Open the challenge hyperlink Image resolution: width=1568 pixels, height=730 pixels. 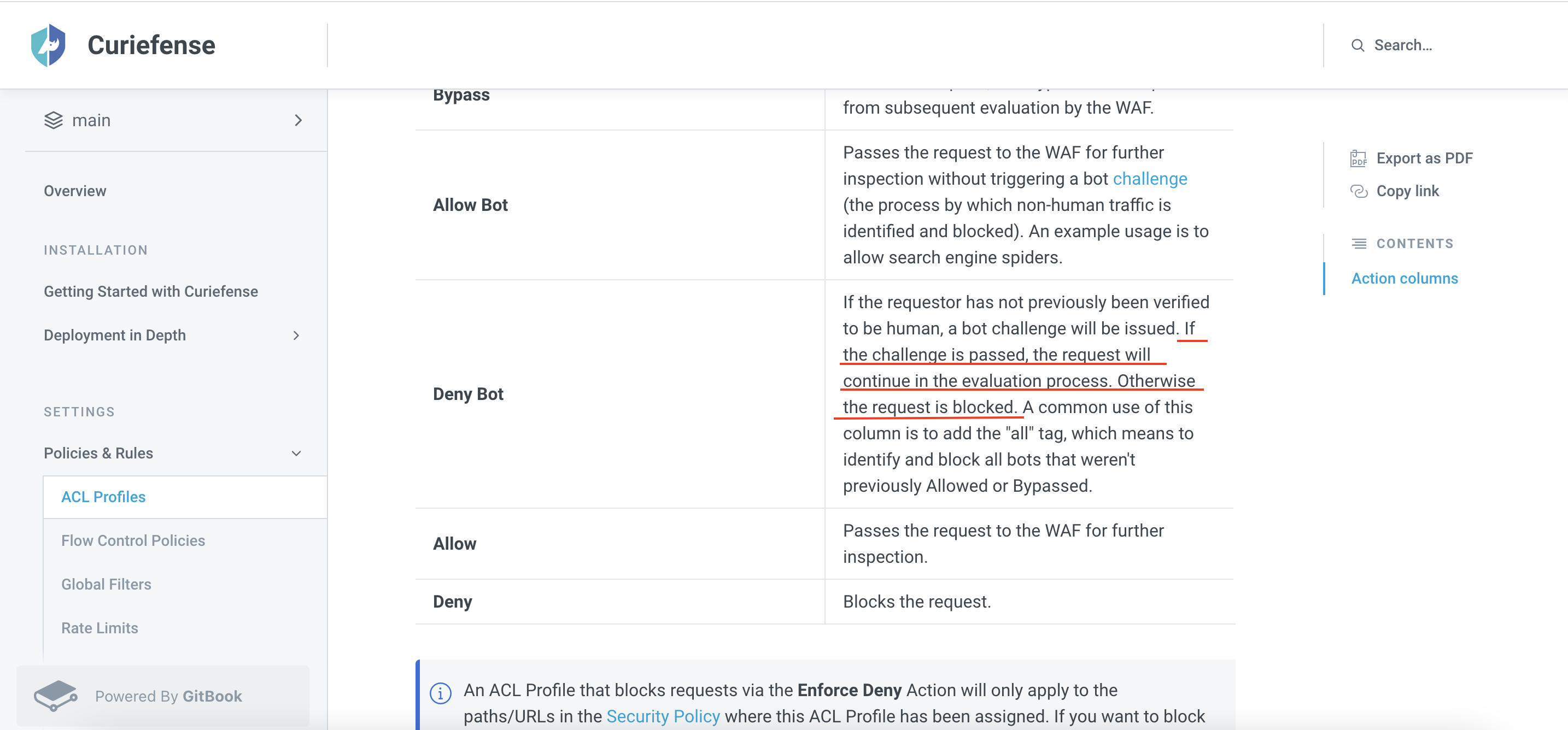coord(1150,178)
